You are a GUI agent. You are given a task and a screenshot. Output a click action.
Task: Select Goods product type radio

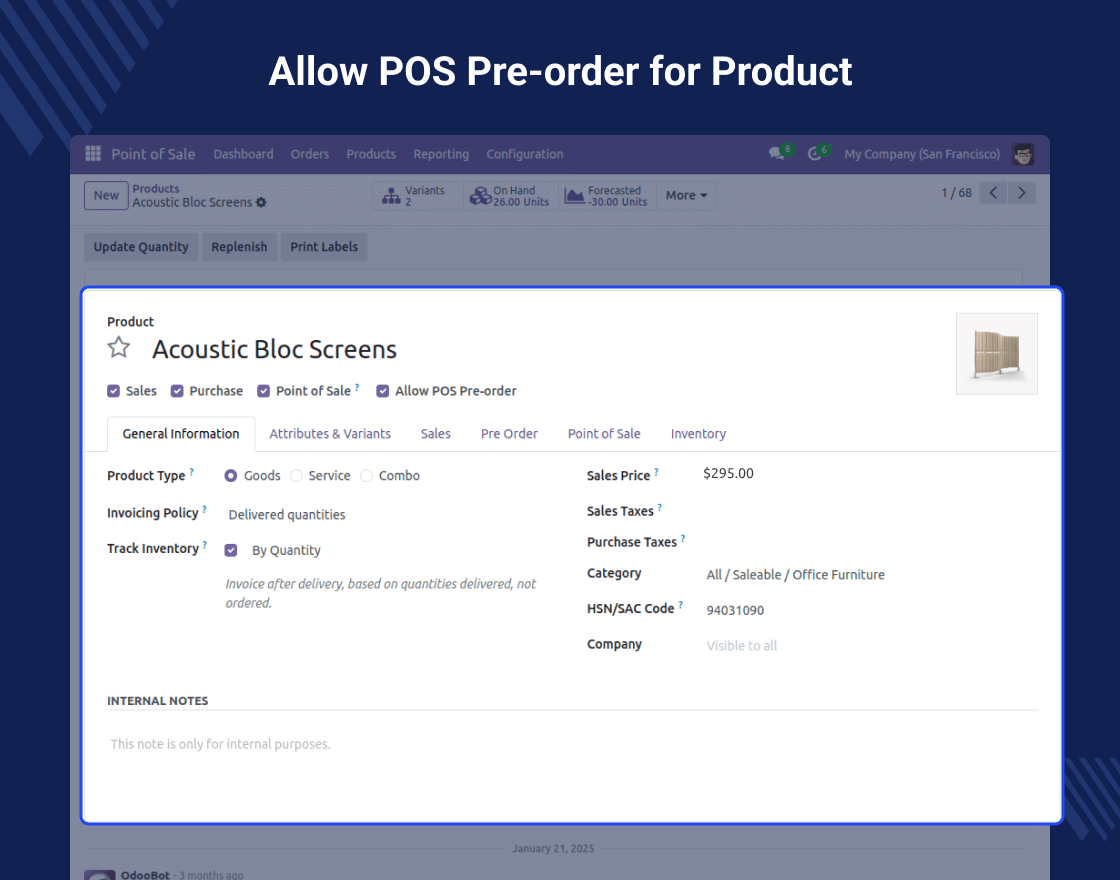[231, 476]
